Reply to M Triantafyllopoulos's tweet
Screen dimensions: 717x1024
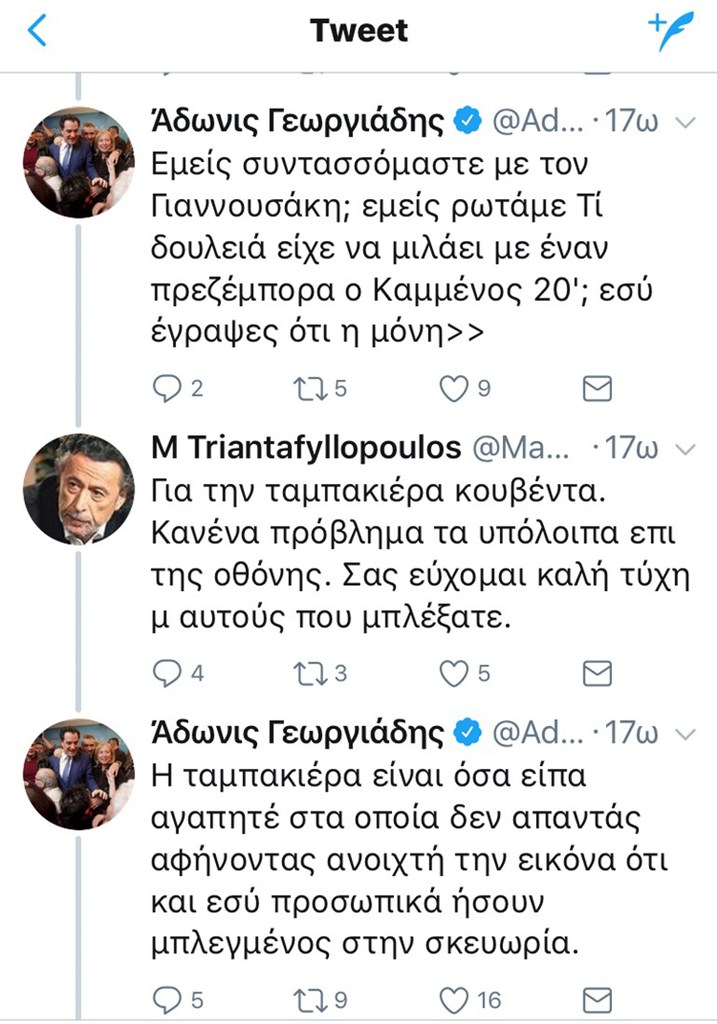167,674
